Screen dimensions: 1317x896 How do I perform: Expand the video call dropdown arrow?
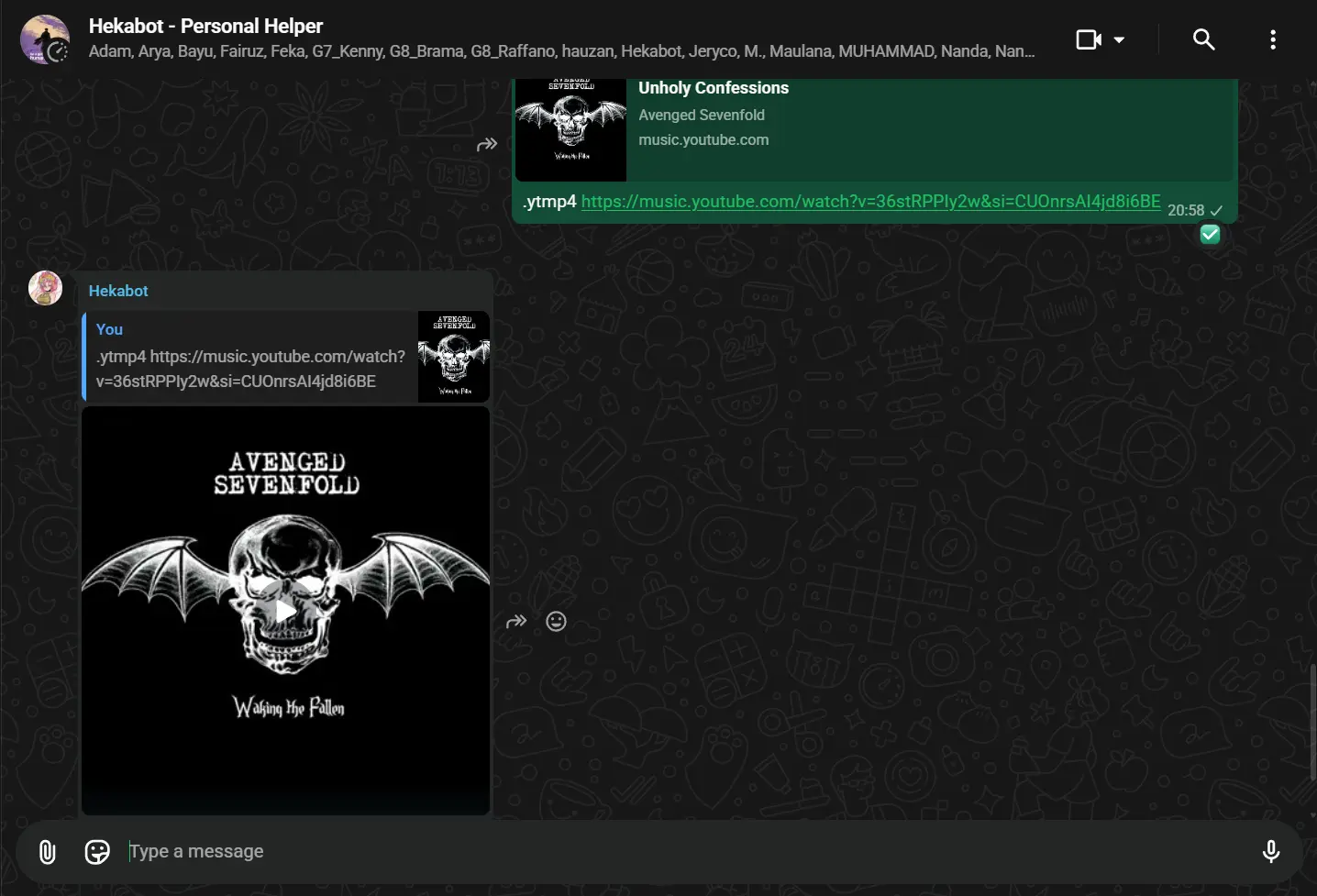(1119, 39)
